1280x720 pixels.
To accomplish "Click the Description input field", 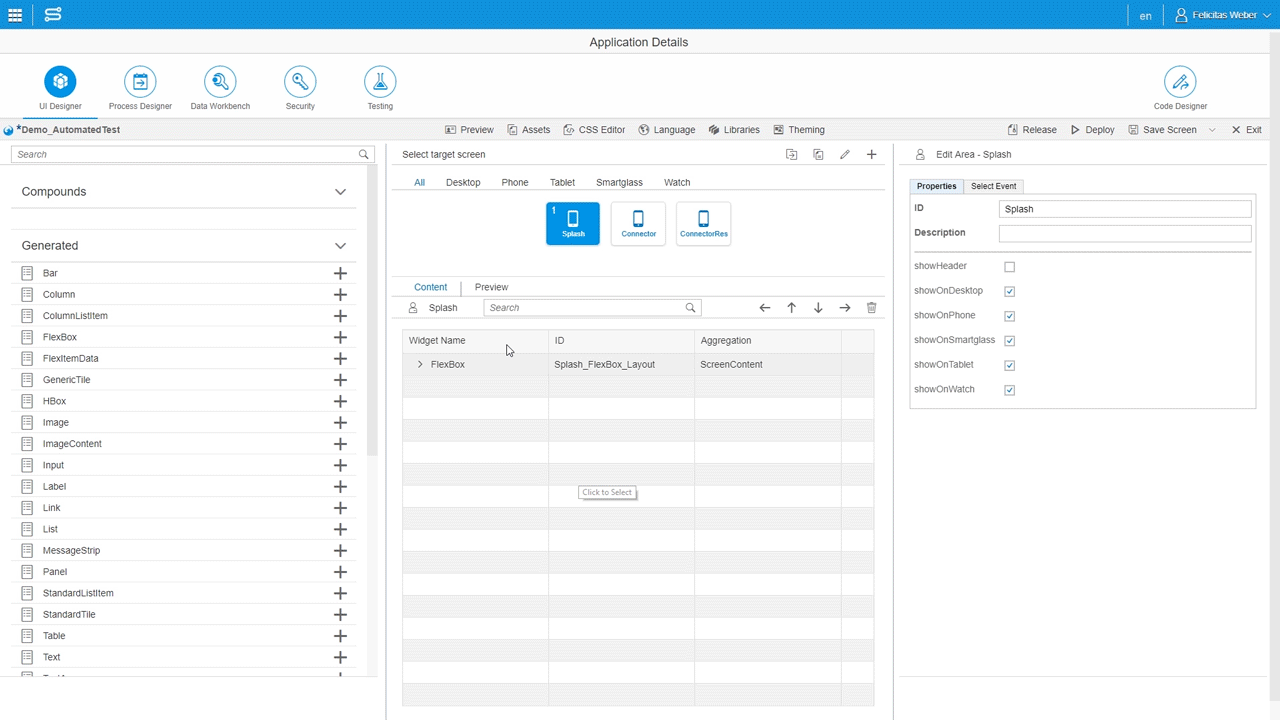I will (1124, 233).
